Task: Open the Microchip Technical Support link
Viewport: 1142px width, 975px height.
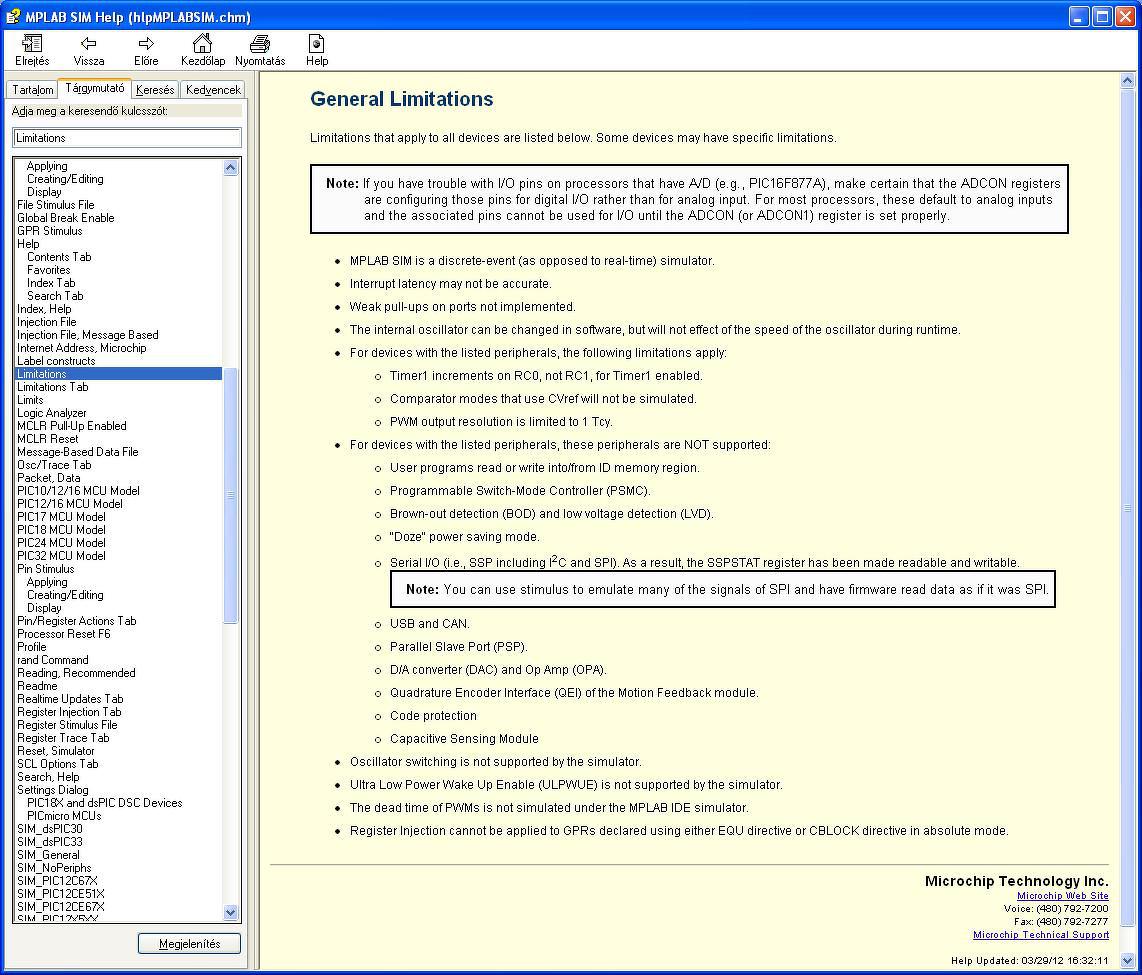Action: (1041, 935)
